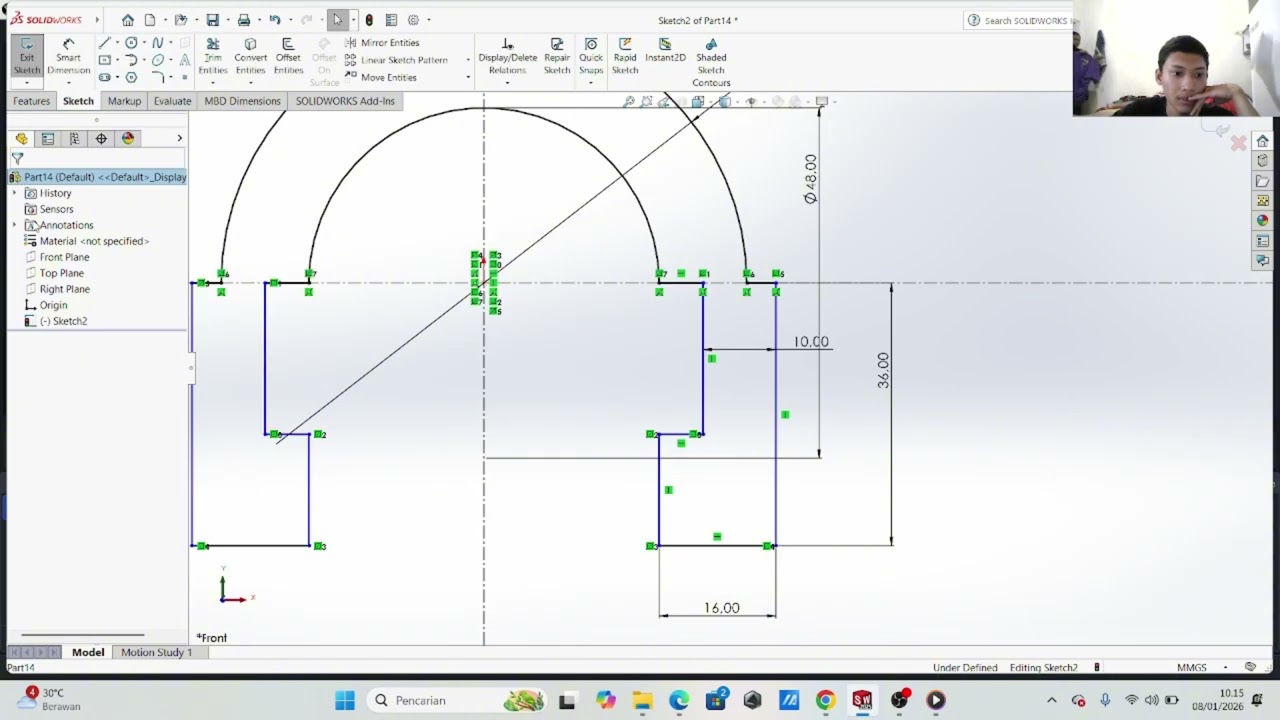Activate Trim Entities tool
The image size is (1280, 720).
point(213,57)
